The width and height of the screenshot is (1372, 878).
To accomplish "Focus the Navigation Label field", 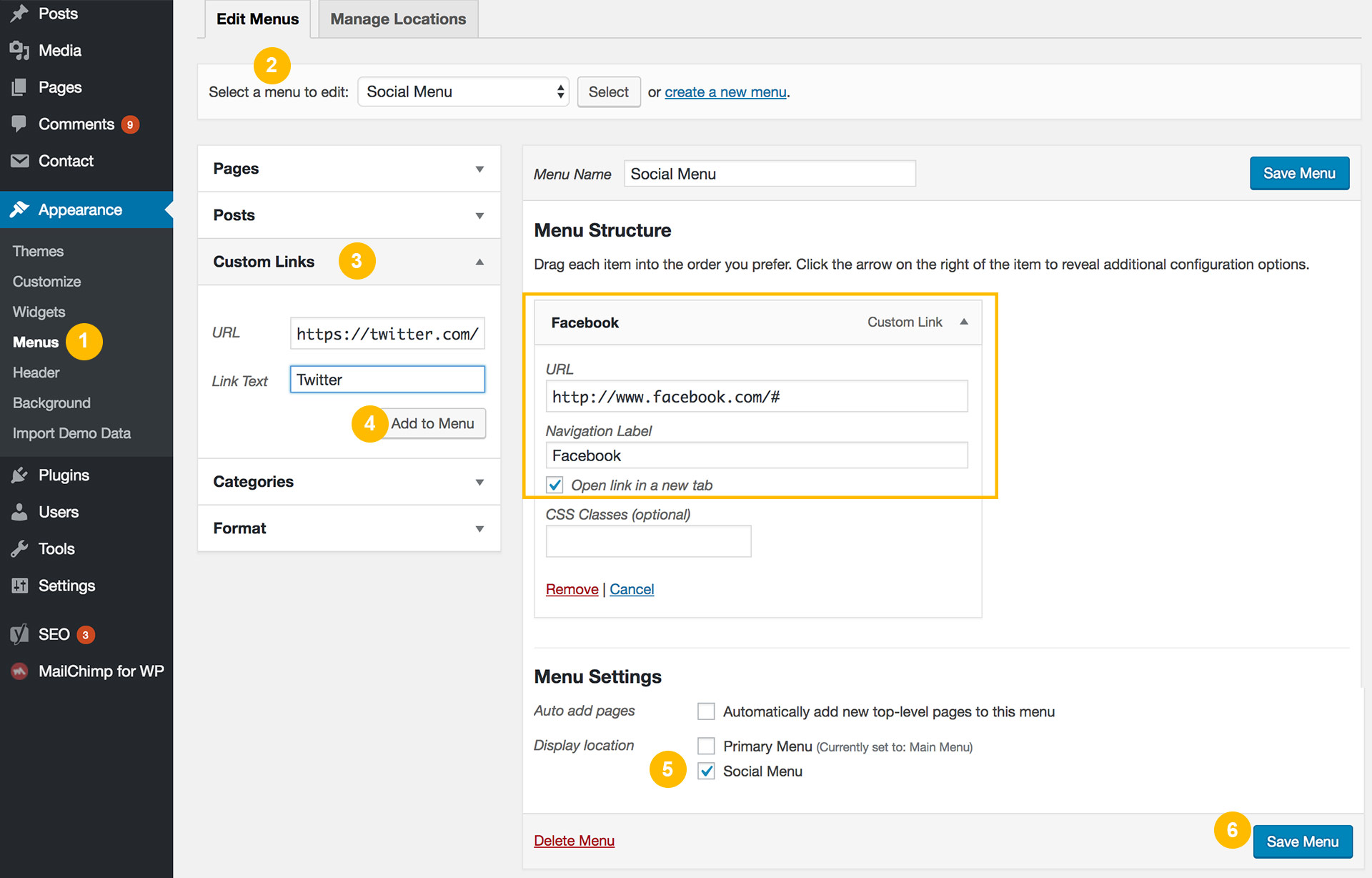I will (757, 455).
